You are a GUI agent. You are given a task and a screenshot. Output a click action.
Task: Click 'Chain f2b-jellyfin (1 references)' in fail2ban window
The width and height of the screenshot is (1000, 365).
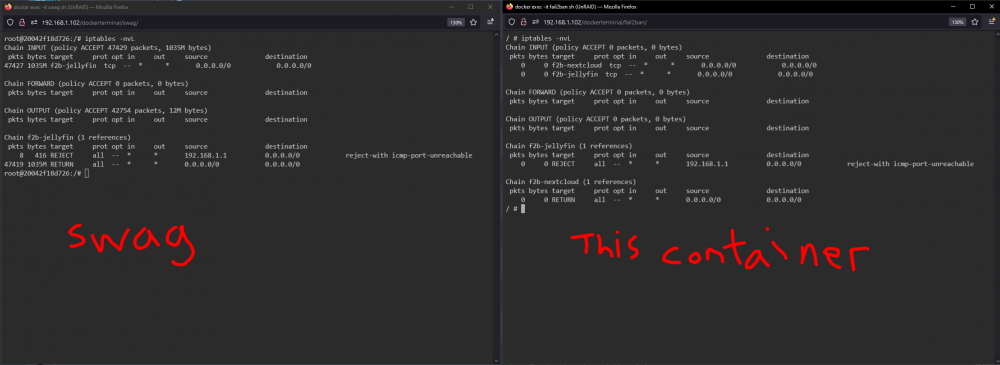coord(569,146)
